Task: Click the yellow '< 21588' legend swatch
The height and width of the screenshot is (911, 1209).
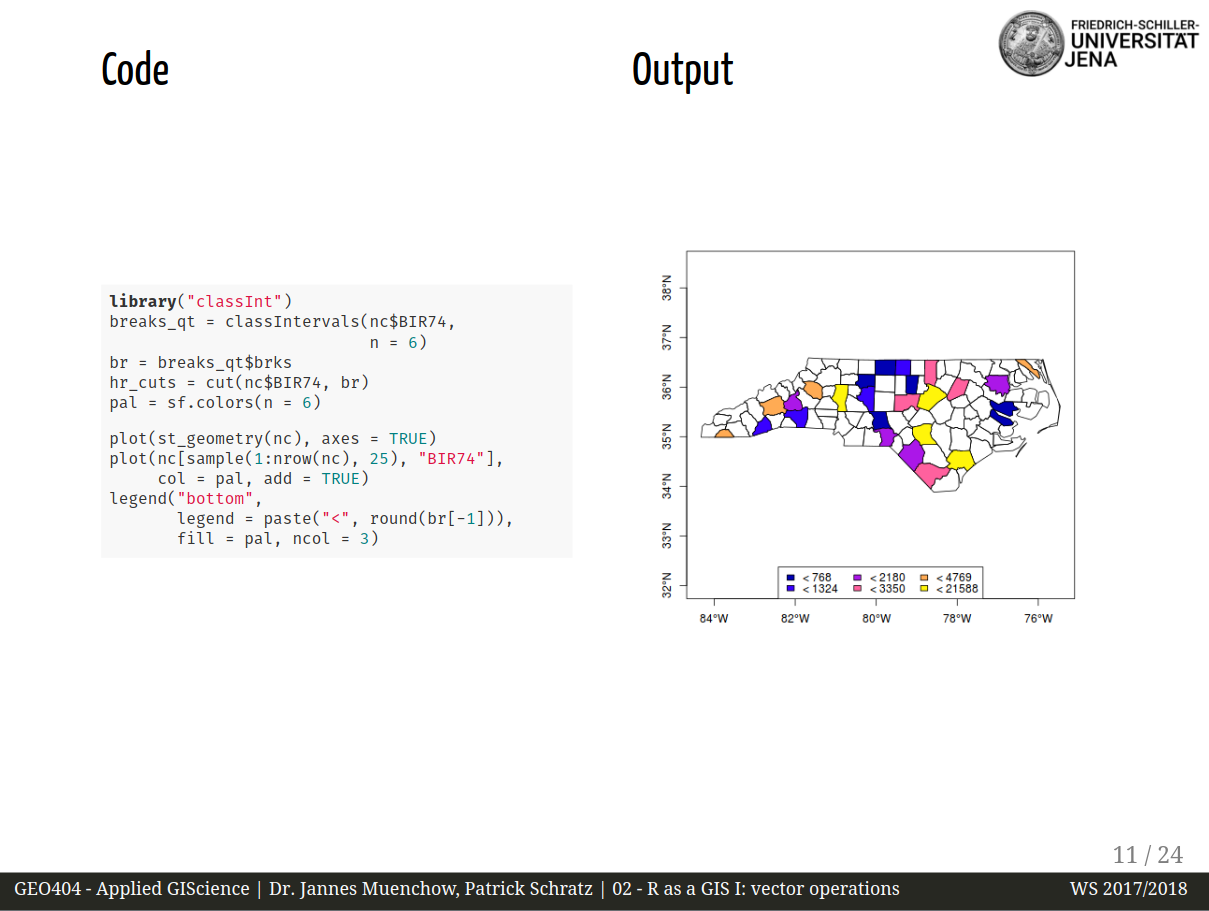Action: point(924,589)
